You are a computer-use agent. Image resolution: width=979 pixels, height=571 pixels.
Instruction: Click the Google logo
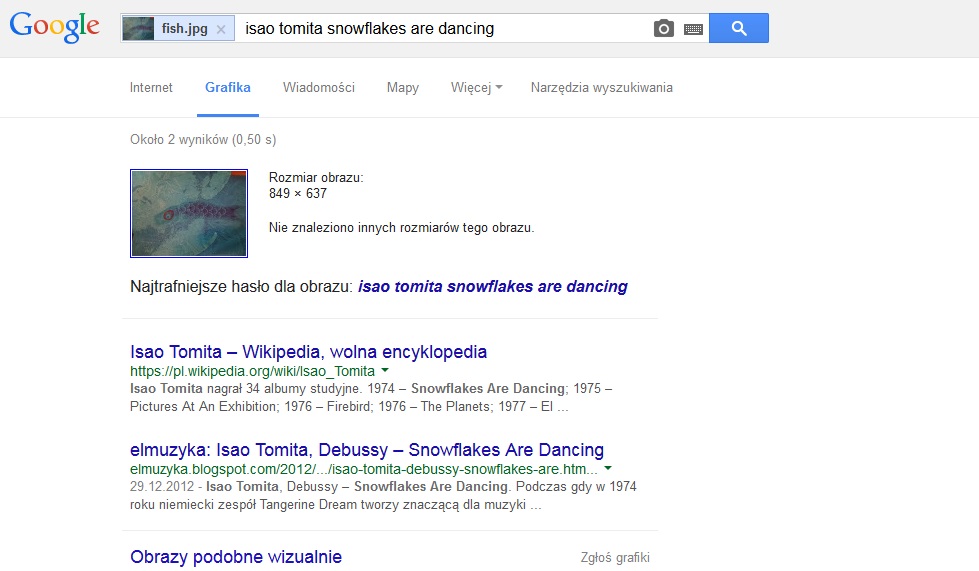54,27
